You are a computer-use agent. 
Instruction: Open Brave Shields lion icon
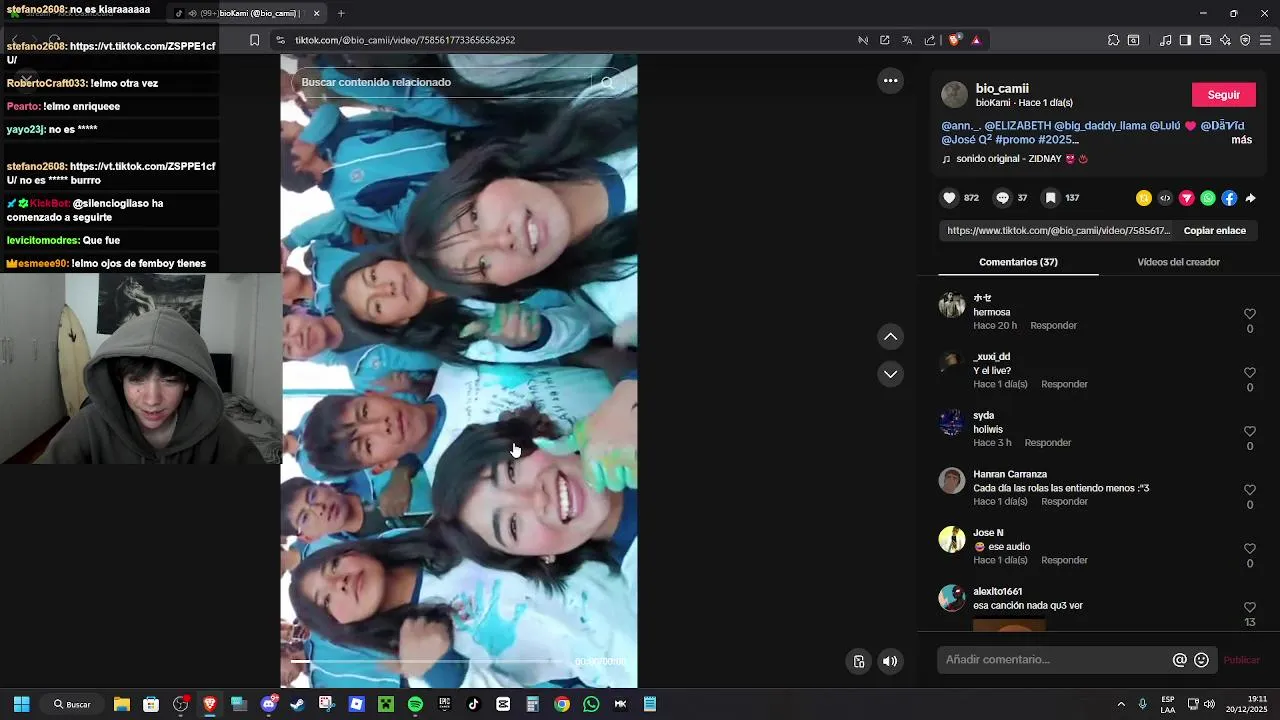pyautogui.click(x=954, y=40)
